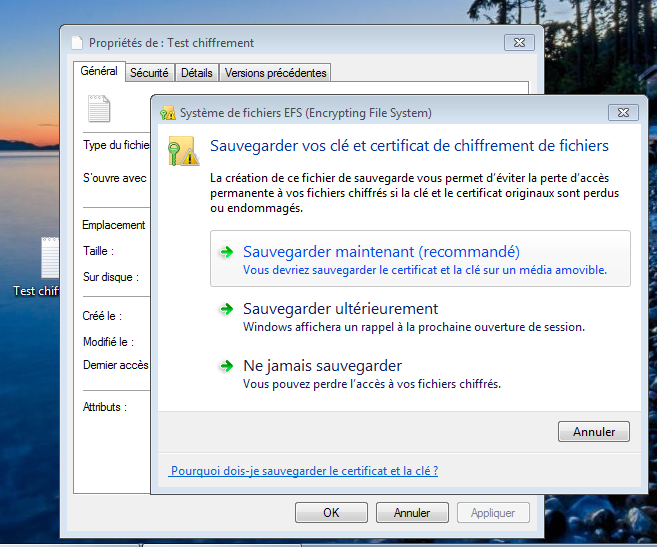
Task: Open the Pourquoi dois-je sauvegarder link
Action: 304,470
